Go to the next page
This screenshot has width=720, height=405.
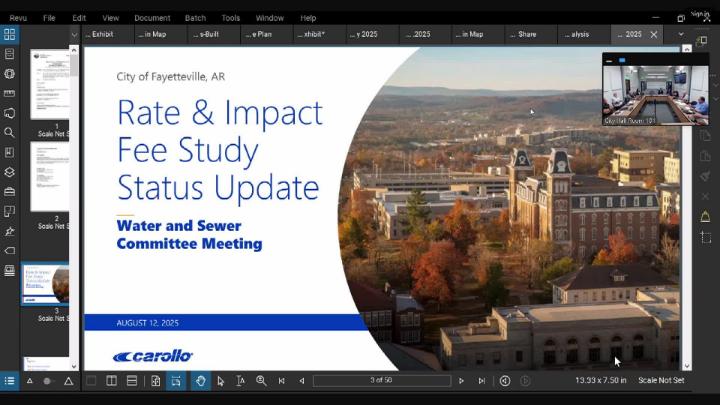(461, 381)
